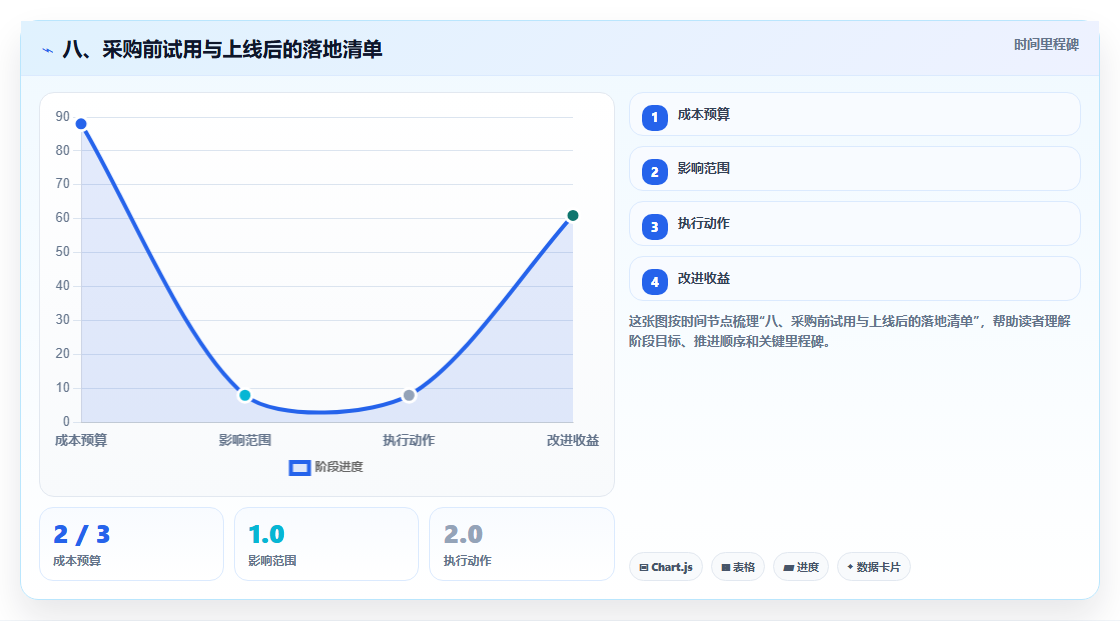Click the cyan 影响范围 data point
This screenshot has height=621, width=1120.
point(245,395)
